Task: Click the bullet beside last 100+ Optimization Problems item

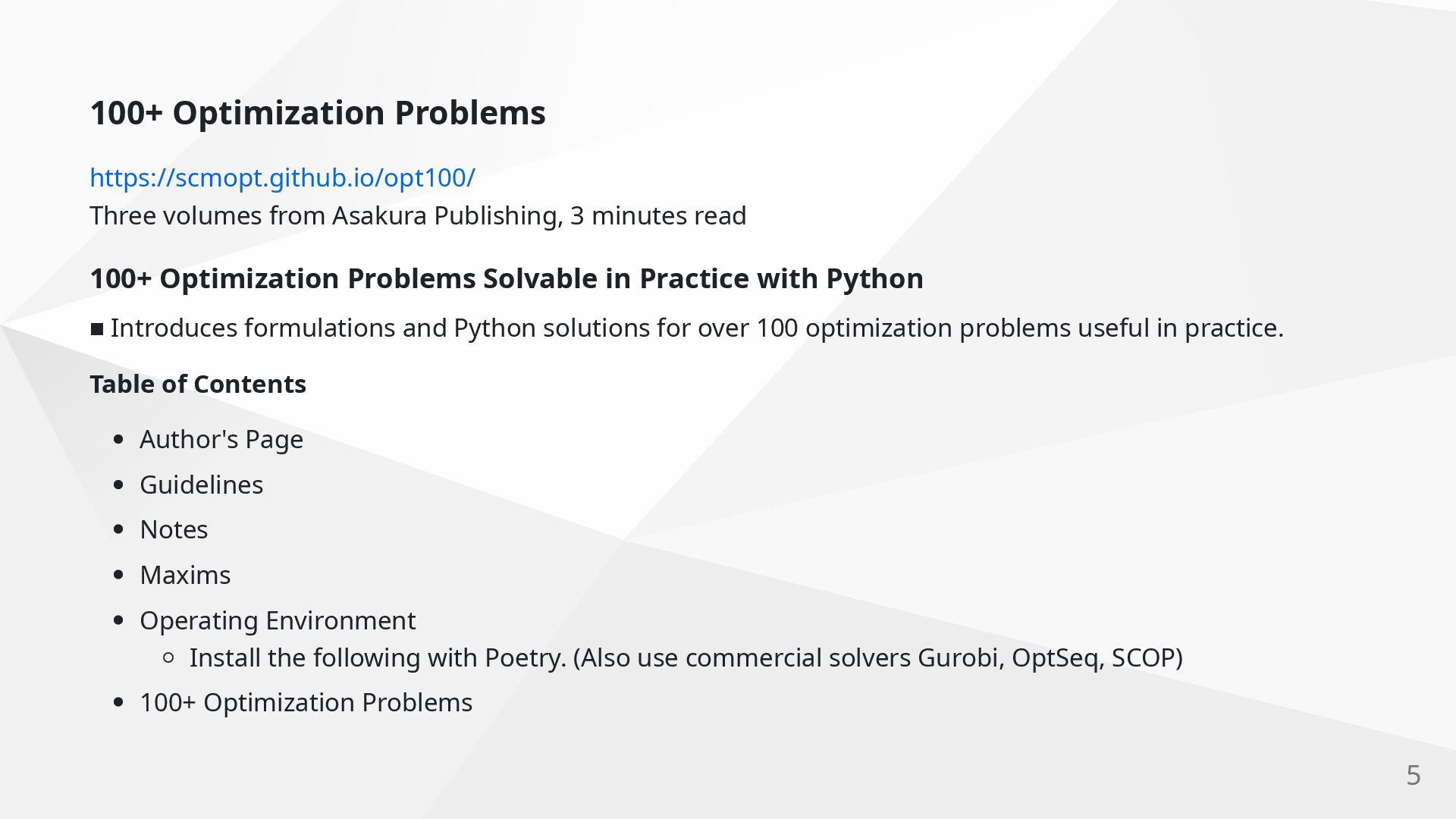Action: (118, 703)
